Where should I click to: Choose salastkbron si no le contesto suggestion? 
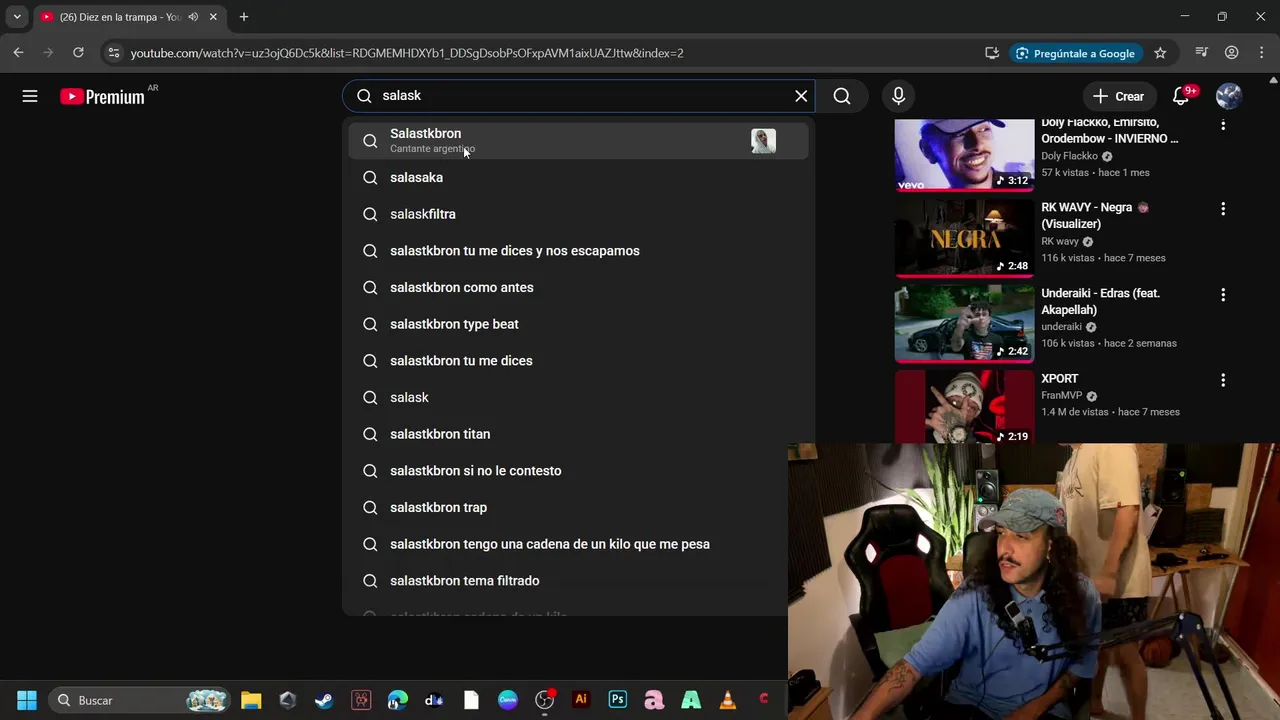[578, 471]
